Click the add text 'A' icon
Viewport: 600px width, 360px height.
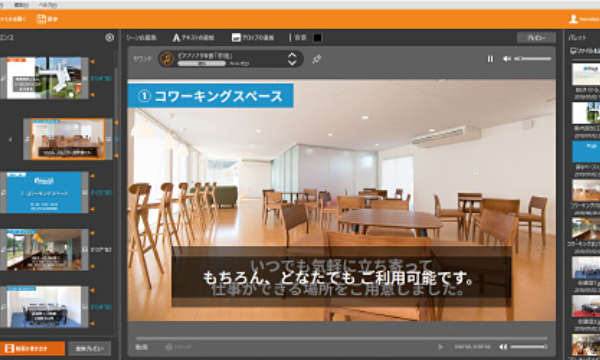pos(176,37)
